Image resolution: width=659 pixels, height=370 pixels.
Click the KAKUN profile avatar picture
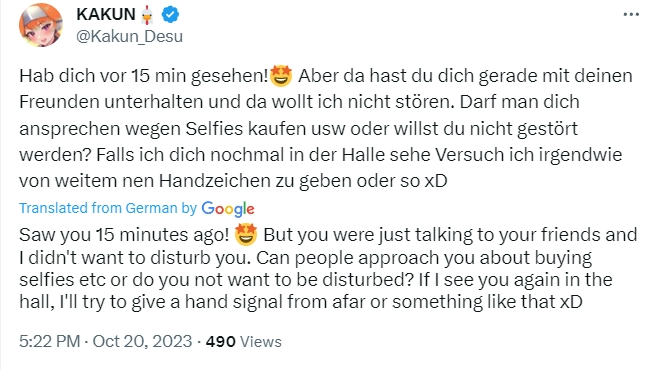click(x=41, y=25)
